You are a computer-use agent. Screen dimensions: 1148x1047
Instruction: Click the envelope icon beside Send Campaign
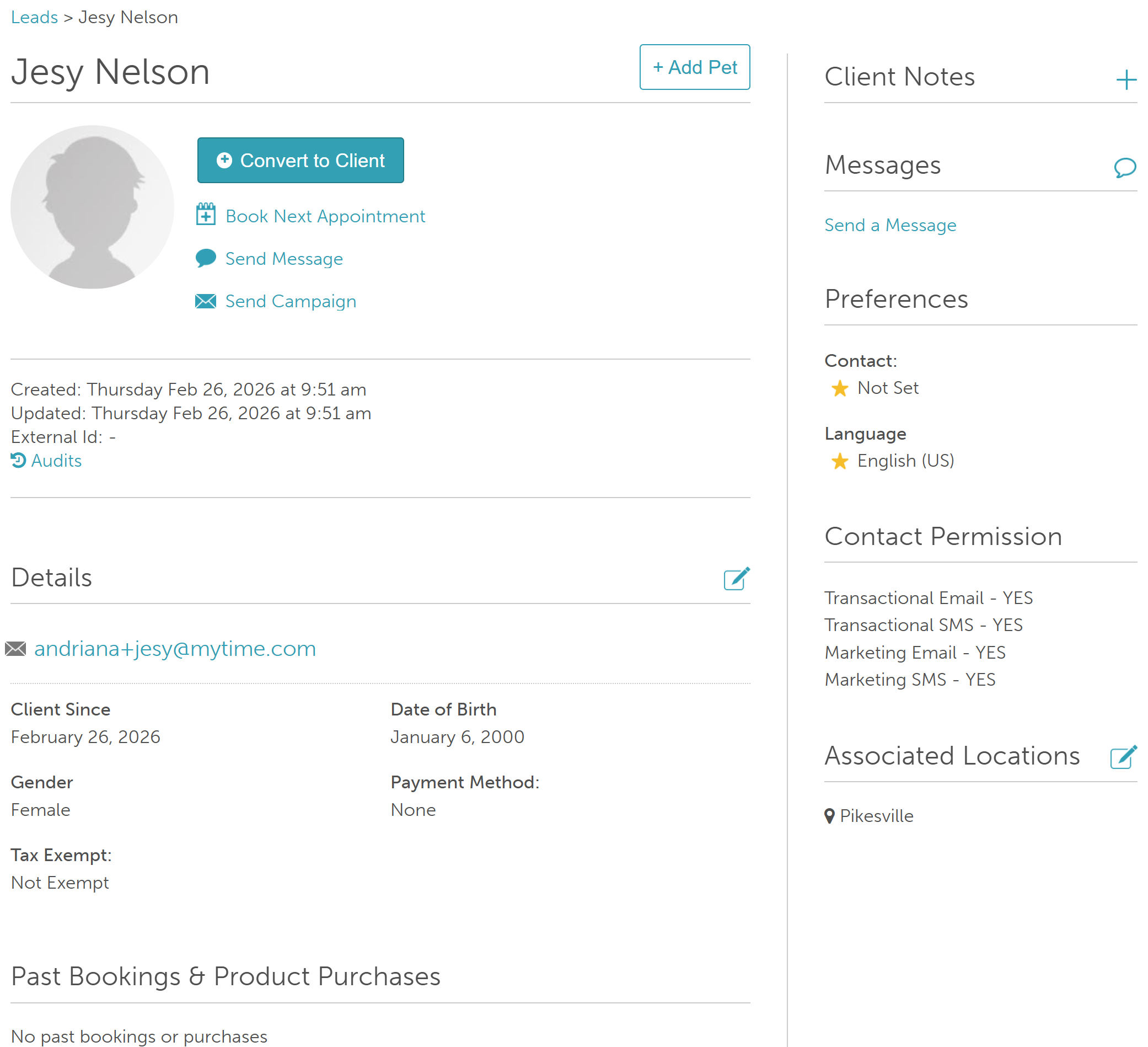(206, 301)
